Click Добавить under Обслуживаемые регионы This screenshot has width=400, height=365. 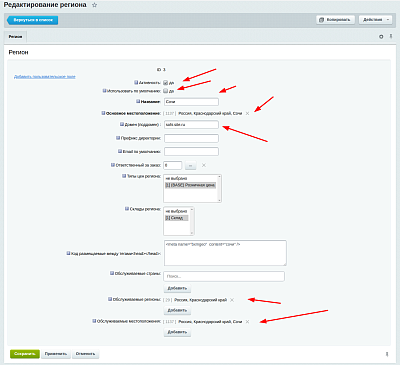[x=177, y=310]
